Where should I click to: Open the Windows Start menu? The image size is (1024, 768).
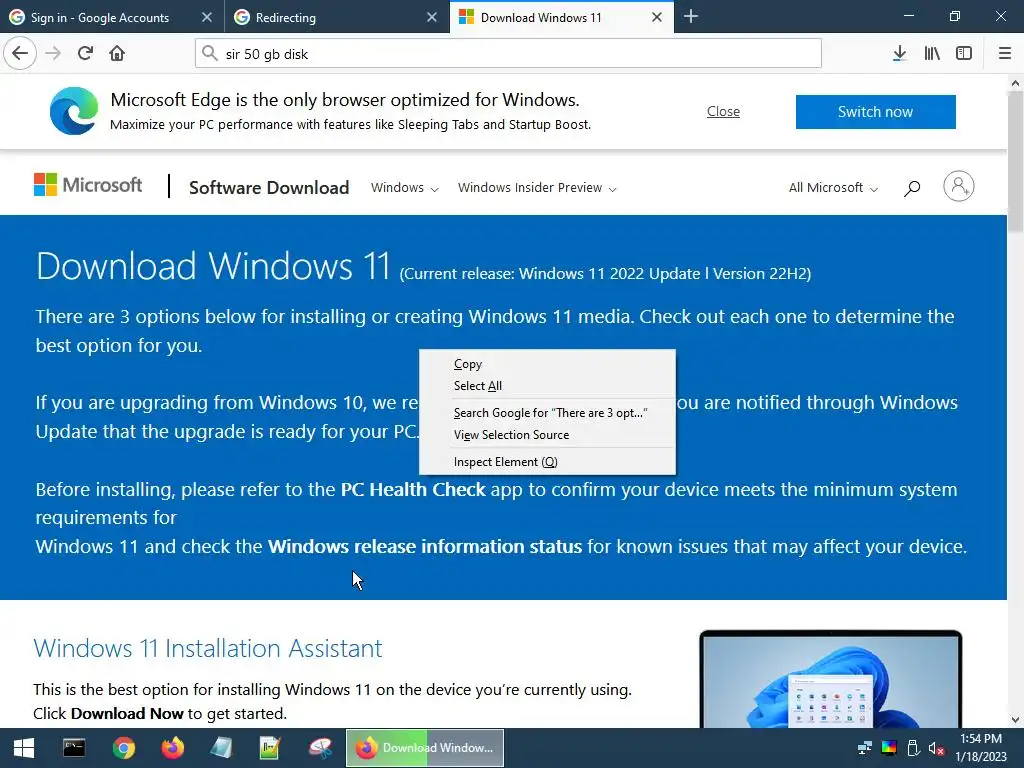24,748
